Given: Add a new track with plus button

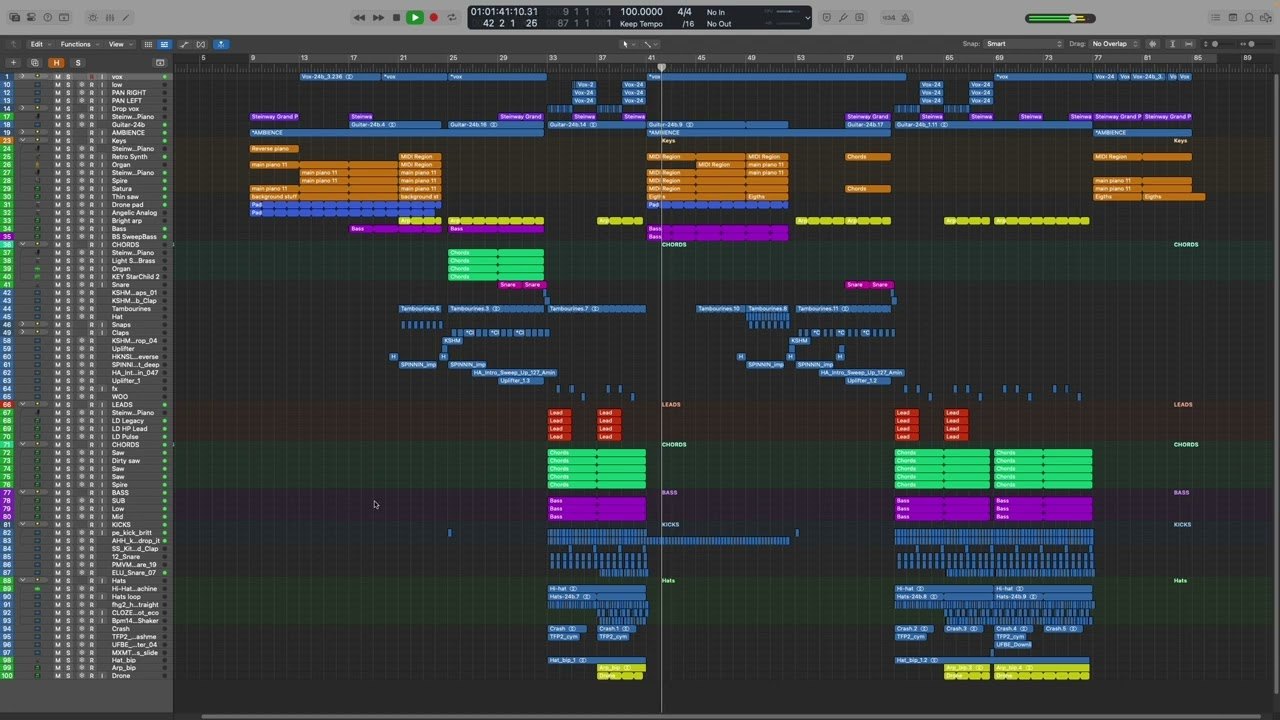Looking at the screenshot, I should coord(14,62).
